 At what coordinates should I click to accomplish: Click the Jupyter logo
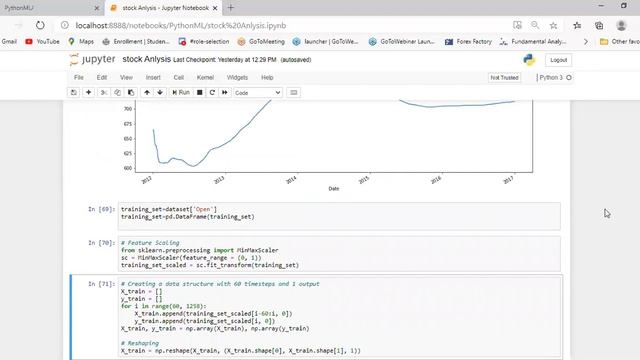click(x=93, y=60)
